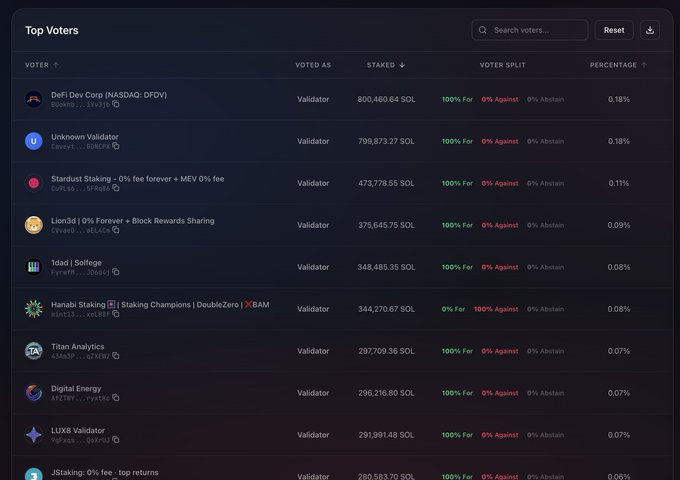680x480 pixels.
Task: Open Titan Analytics voter name
Action: (x=78, y=346)
